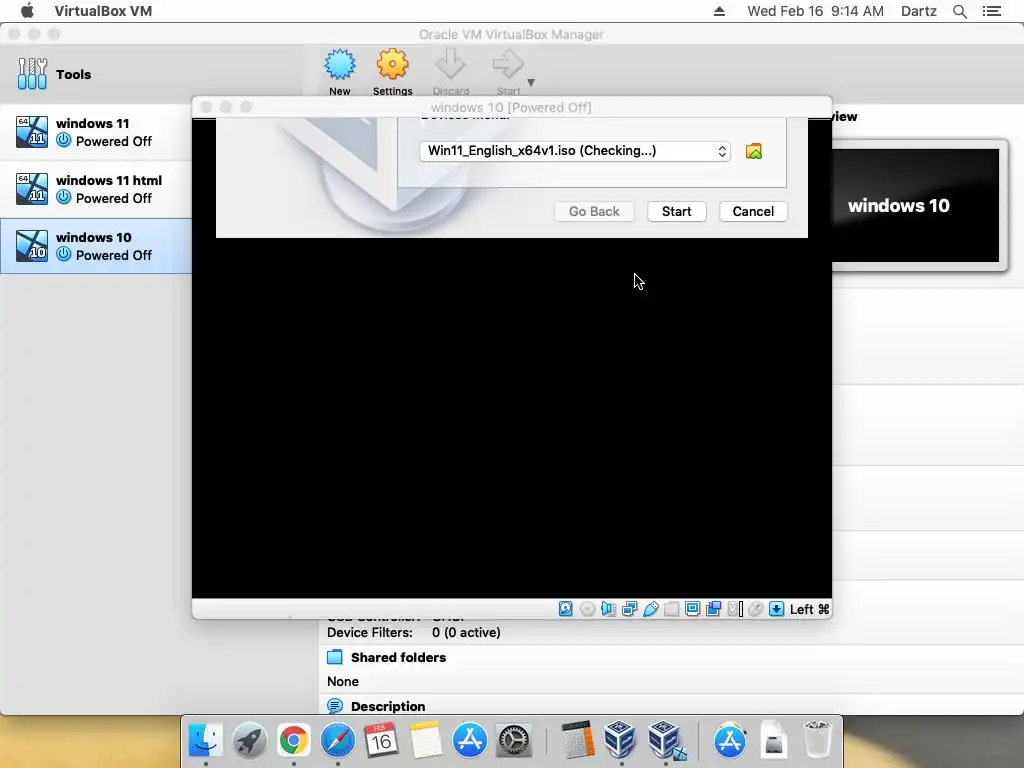The image size is (1024, 768).
Task: Open the VirtualBox VM menu bar item
Action: 103,11
